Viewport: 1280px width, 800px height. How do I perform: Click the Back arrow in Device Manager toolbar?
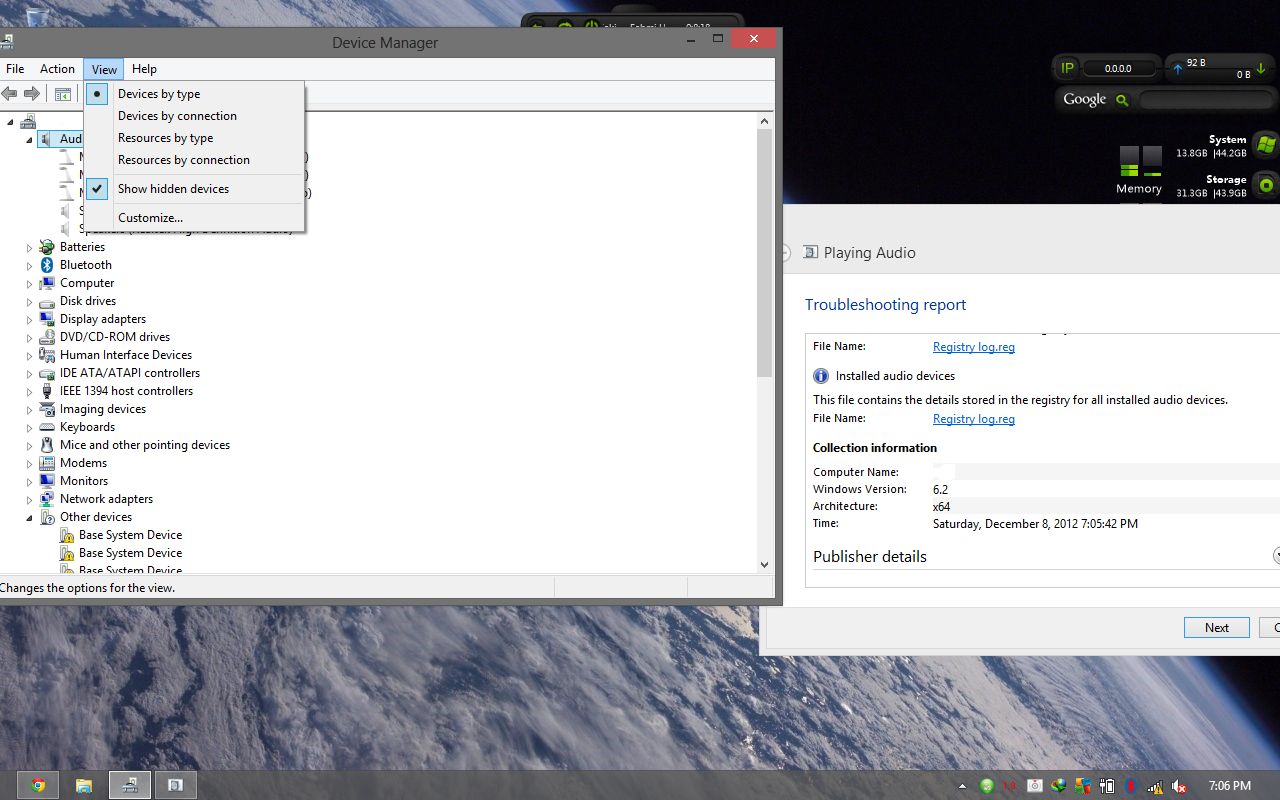9,94
